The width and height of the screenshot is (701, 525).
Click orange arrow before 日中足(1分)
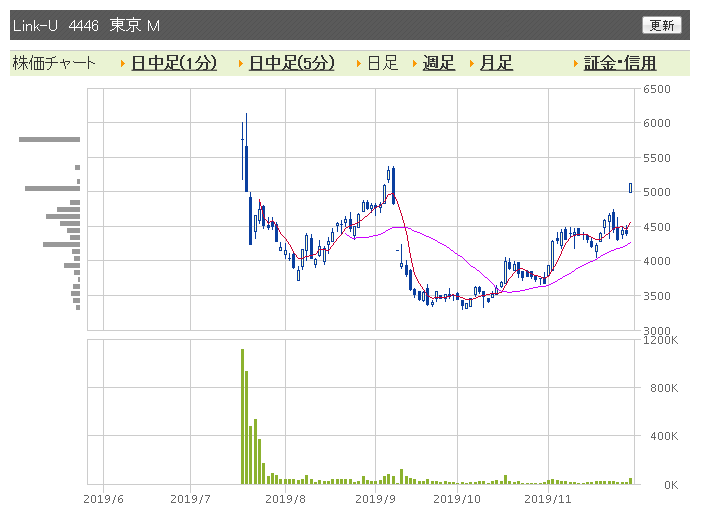(123, 64)
